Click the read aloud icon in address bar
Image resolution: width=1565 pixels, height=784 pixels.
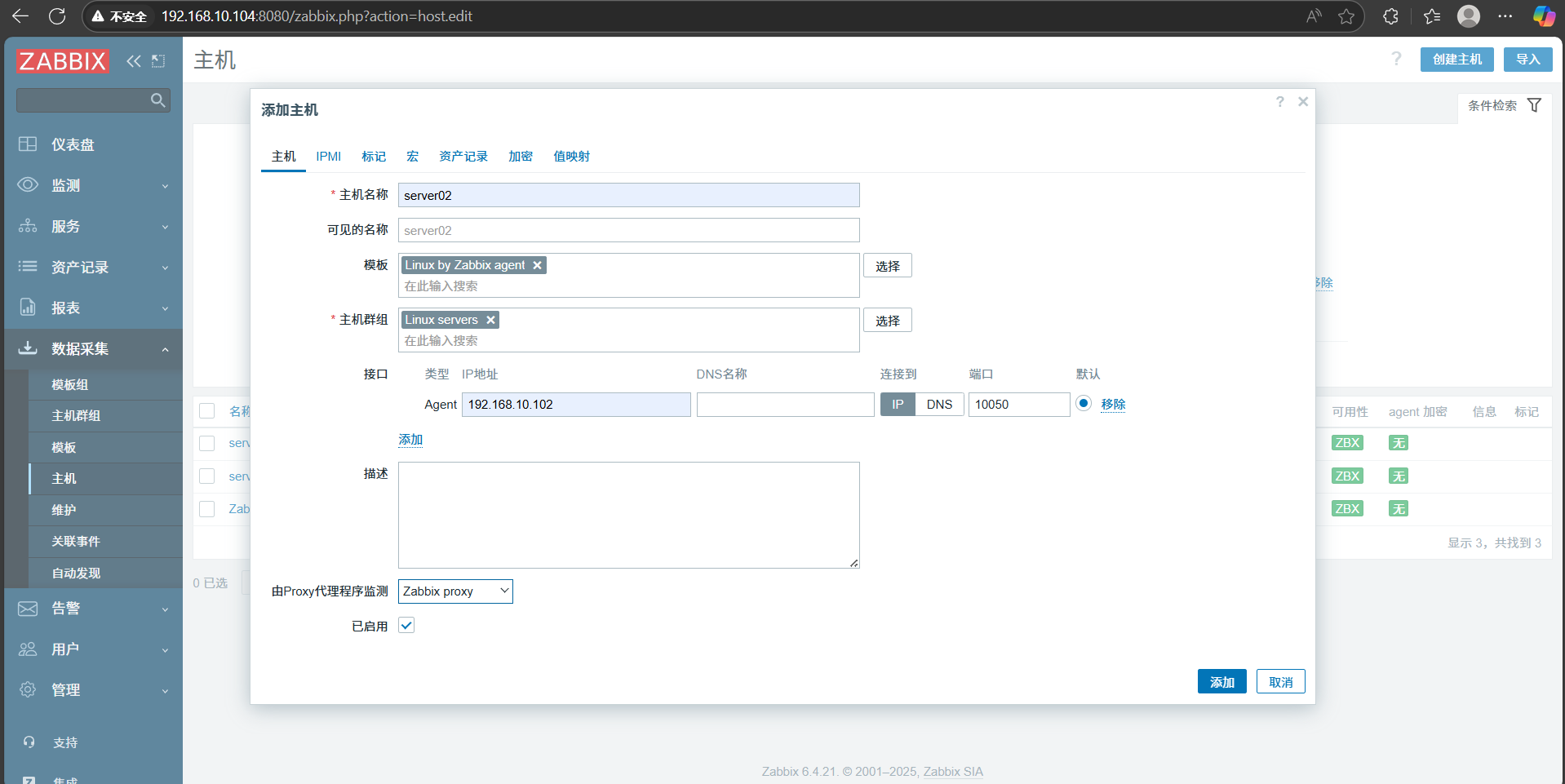coord(1314,16)
